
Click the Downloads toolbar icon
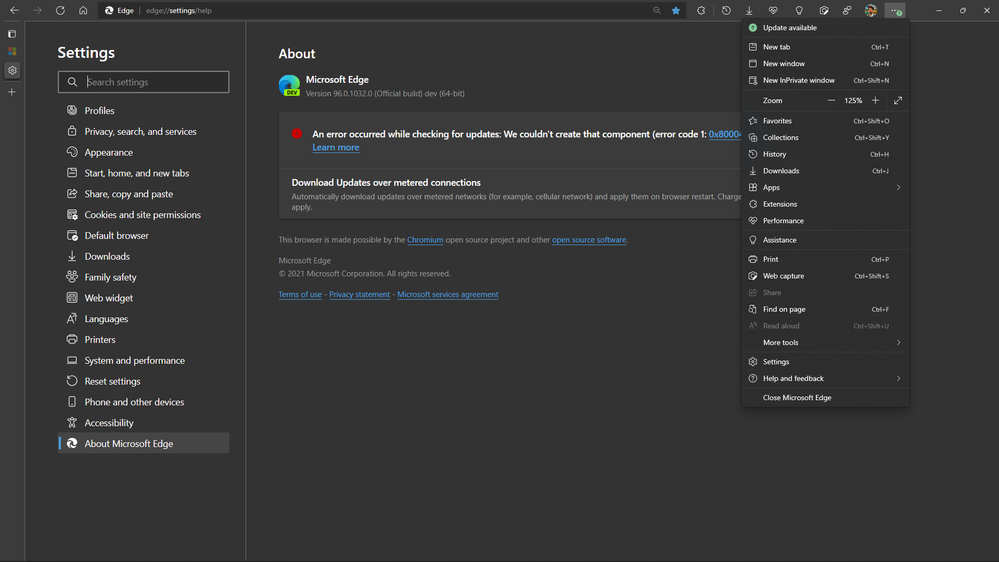click(749, 10)
